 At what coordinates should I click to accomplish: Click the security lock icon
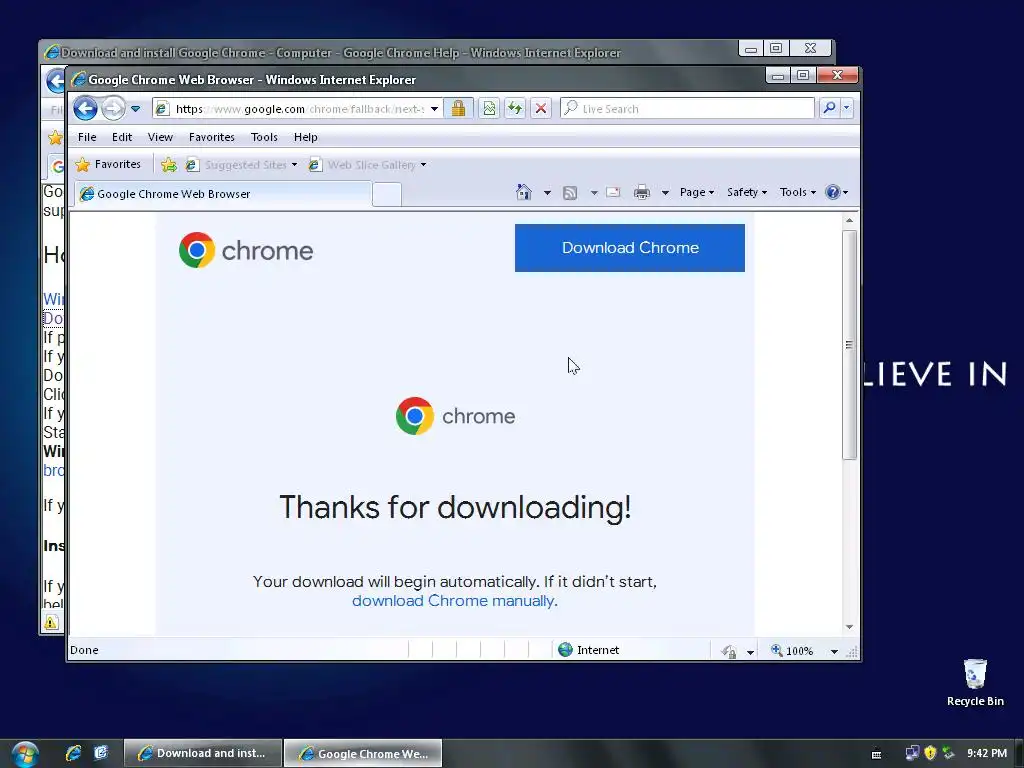click(458, 108)
